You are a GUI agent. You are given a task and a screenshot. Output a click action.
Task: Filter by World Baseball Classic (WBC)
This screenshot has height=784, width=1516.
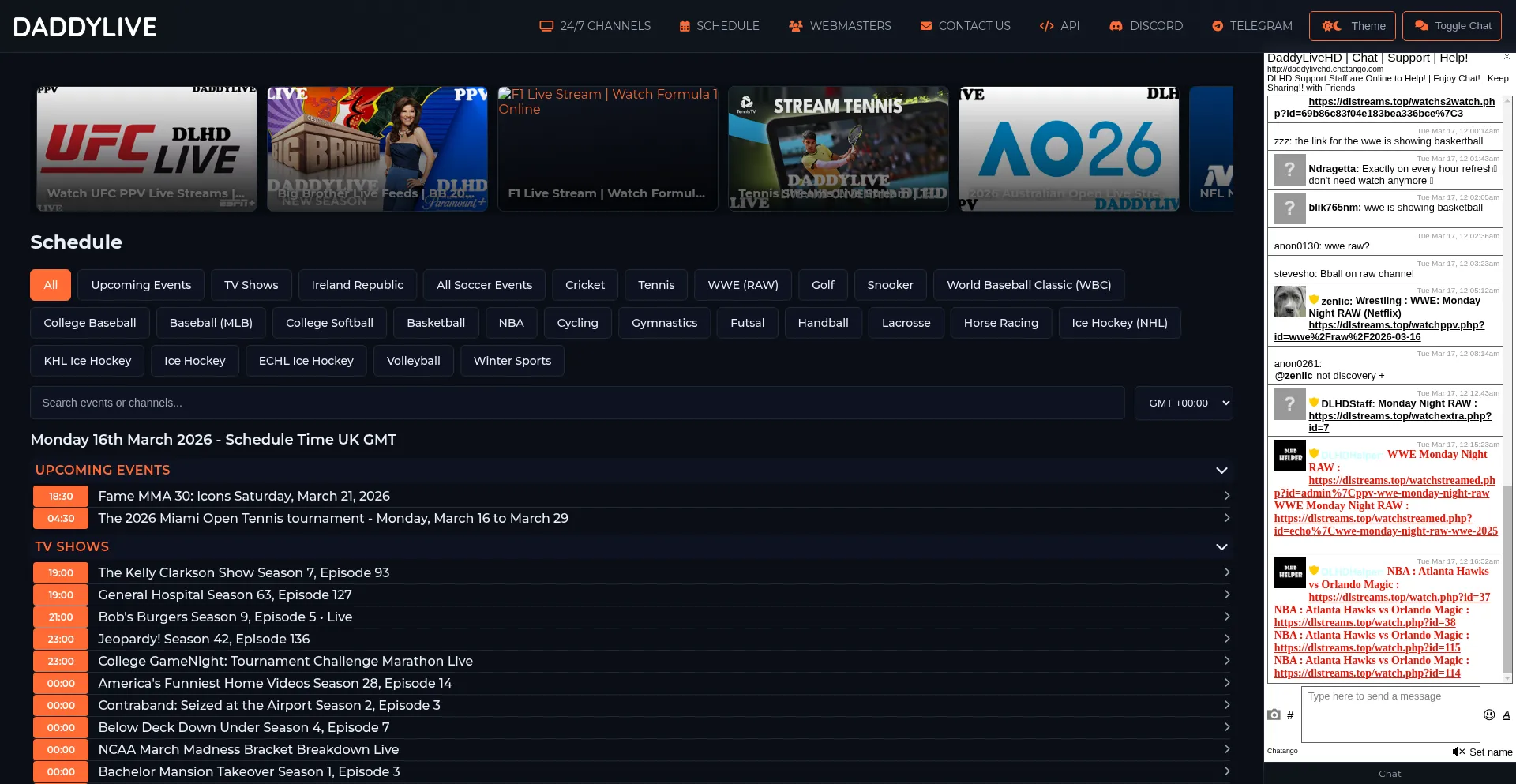click(1029, 285)
